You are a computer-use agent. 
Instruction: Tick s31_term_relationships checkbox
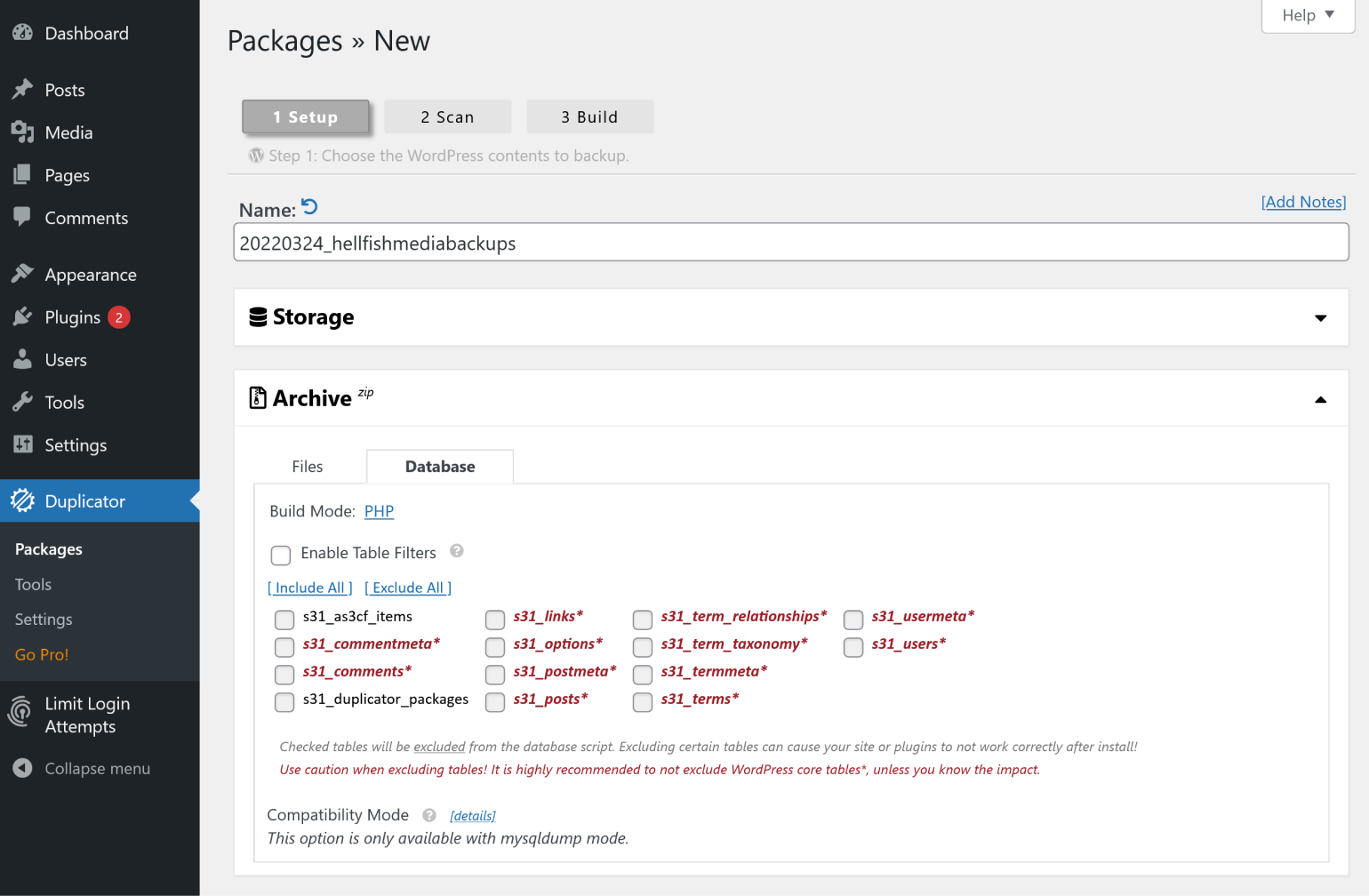coord(643,620)
